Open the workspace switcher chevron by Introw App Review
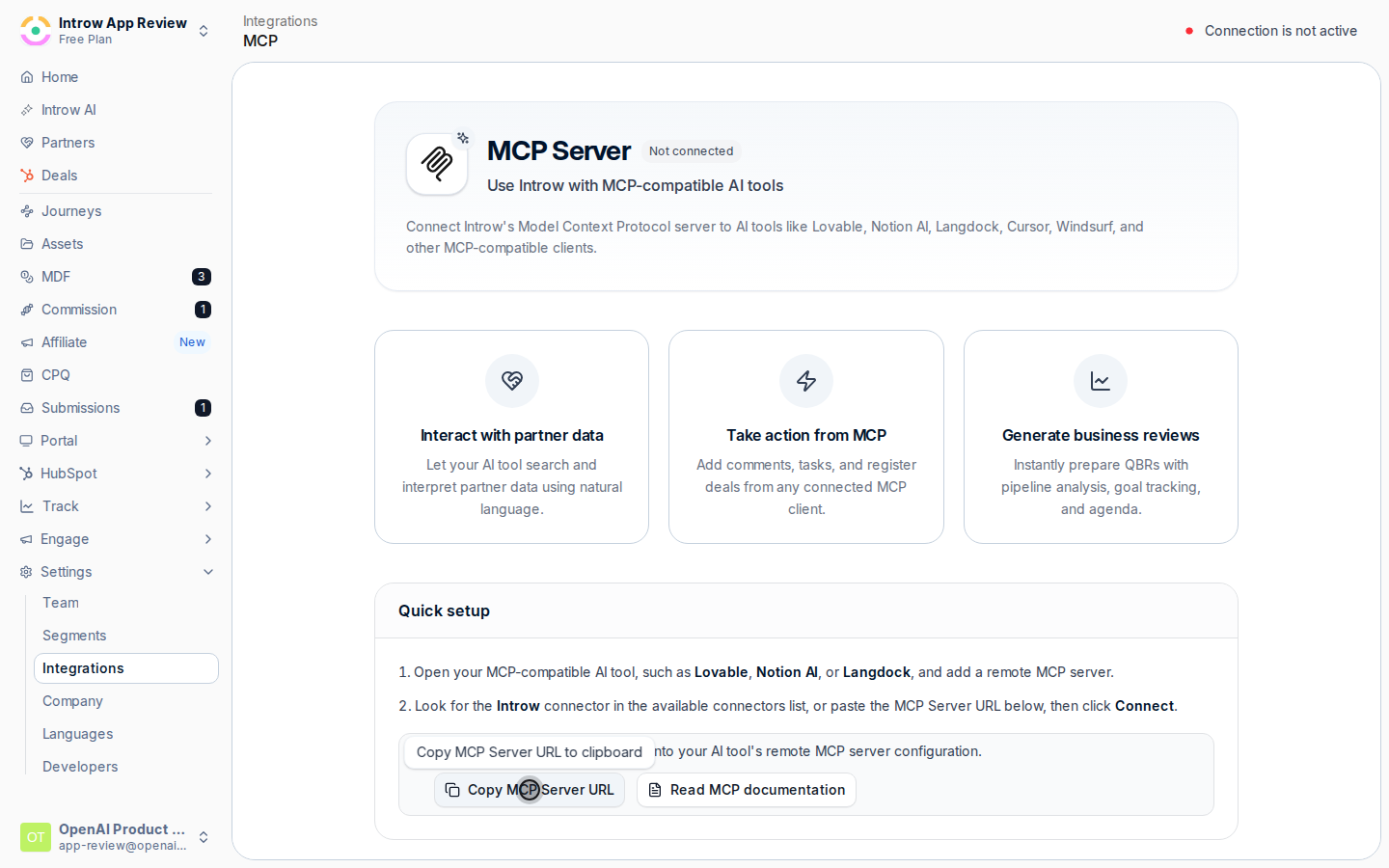Image resolution: width=1389 pixels, height=868 pixels. (204, 31)
